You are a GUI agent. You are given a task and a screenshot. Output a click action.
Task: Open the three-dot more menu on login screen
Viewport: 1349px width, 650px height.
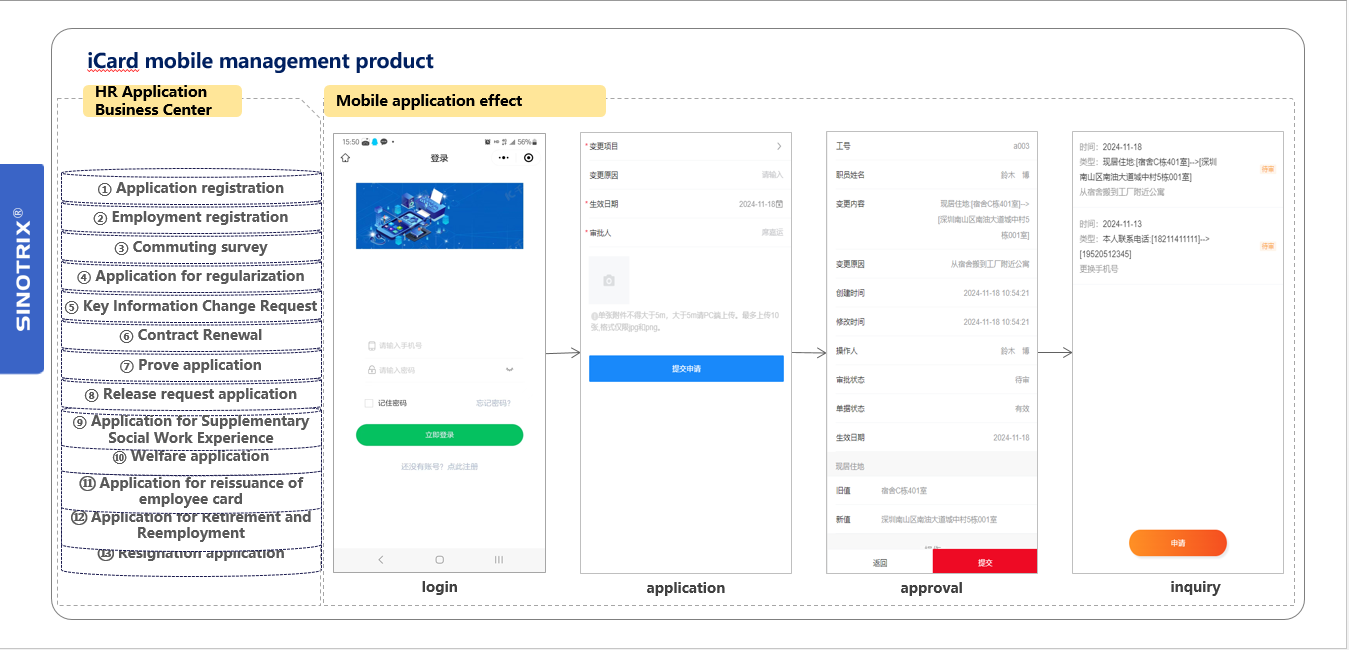(504, 158)
